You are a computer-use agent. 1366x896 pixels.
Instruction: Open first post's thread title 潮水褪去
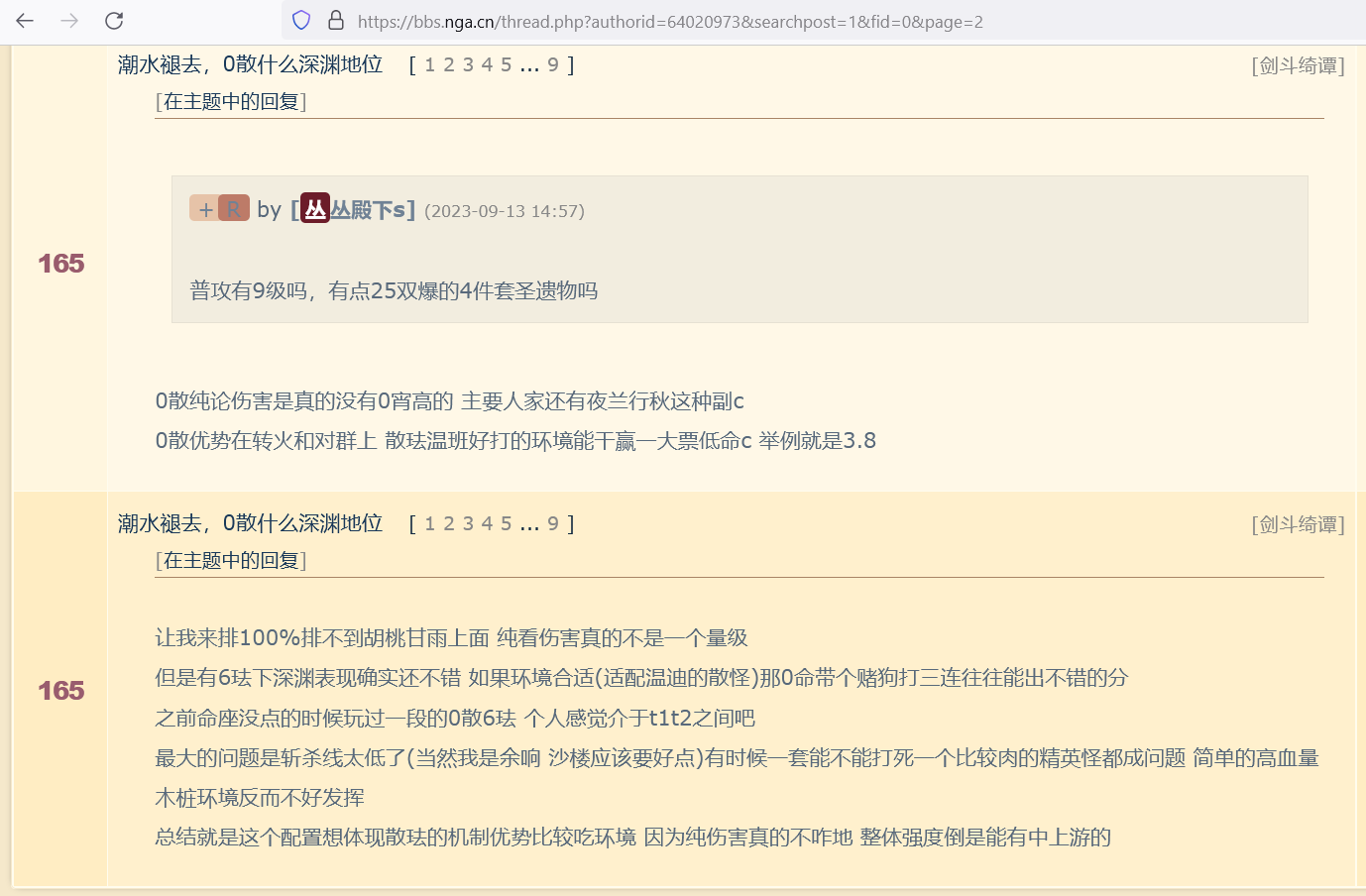tap(250, 65)
